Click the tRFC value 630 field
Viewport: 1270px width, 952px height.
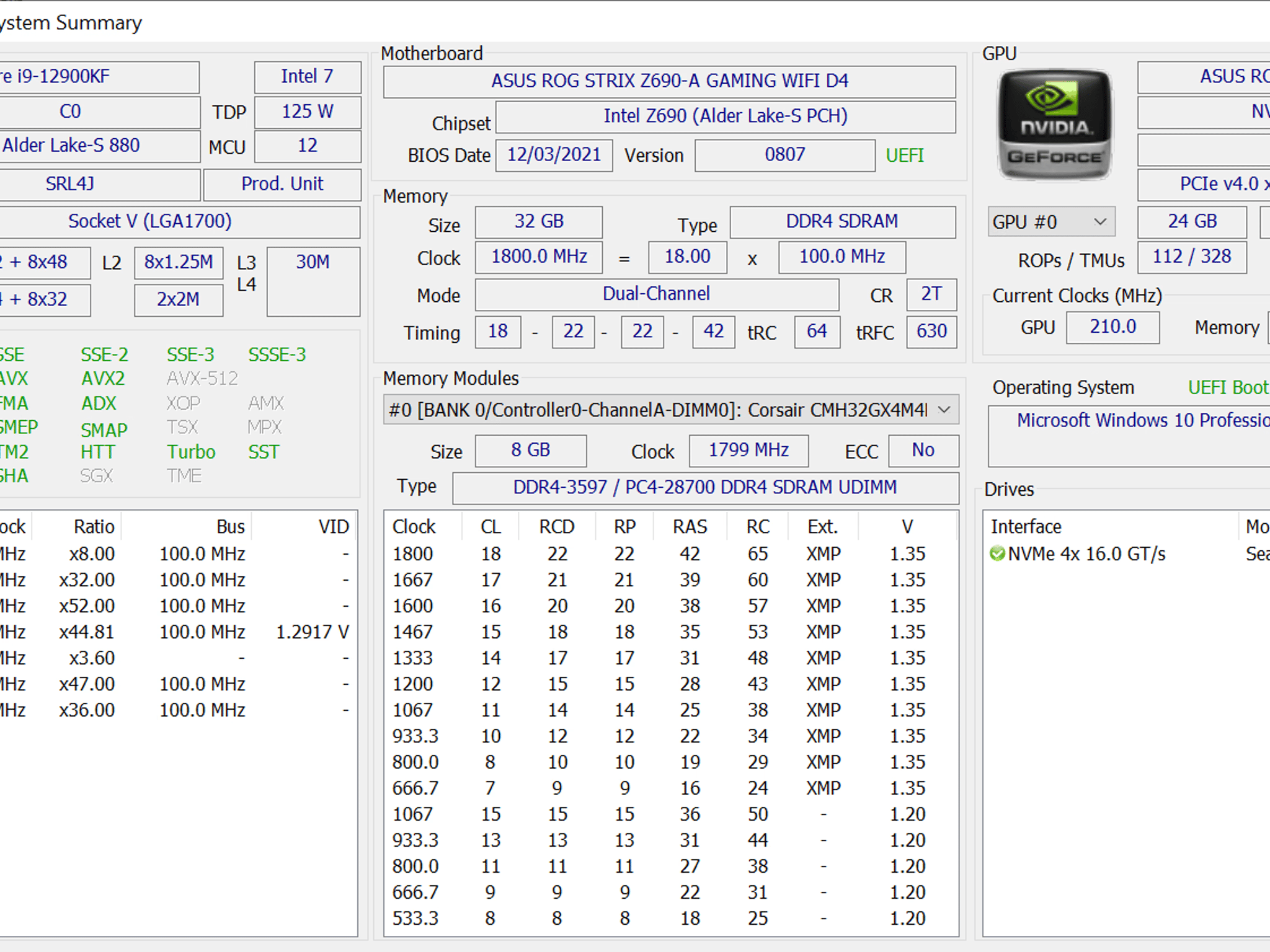click(x=931, y=331)
